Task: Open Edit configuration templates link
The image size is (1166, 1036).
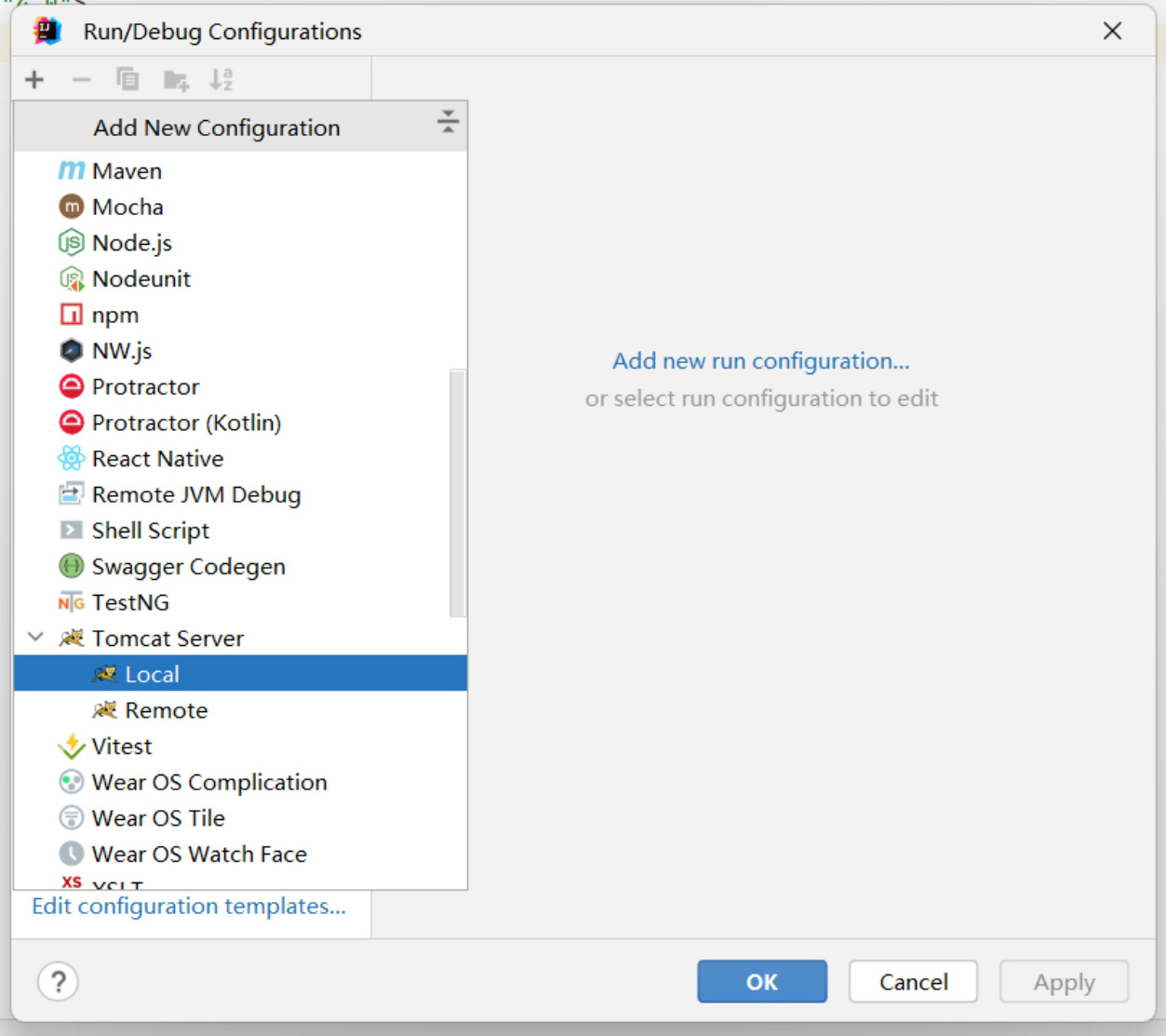Action: [x=189, y=907]
